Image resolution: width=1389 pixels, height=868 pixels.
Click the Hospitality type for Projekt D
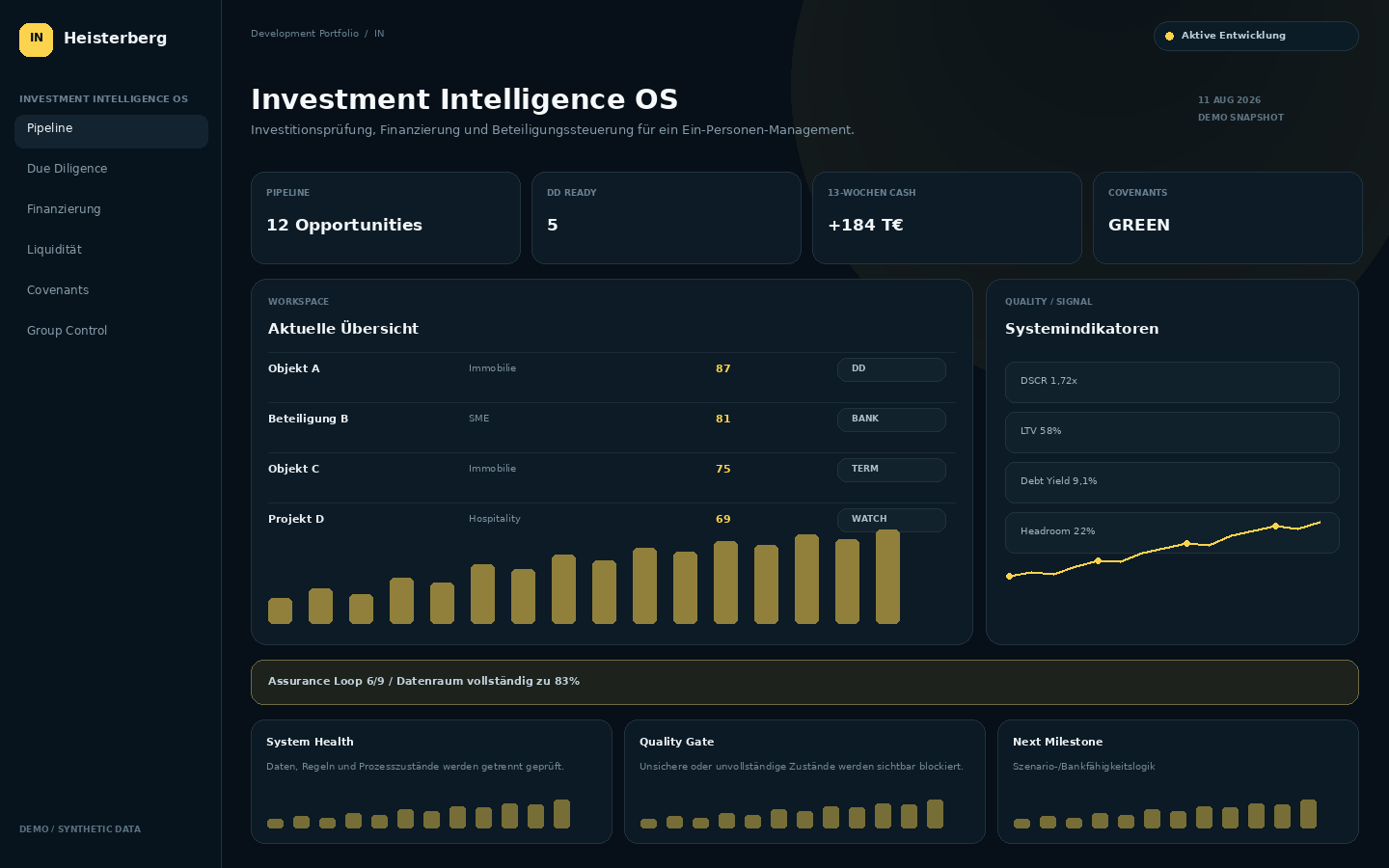point(495,519)
